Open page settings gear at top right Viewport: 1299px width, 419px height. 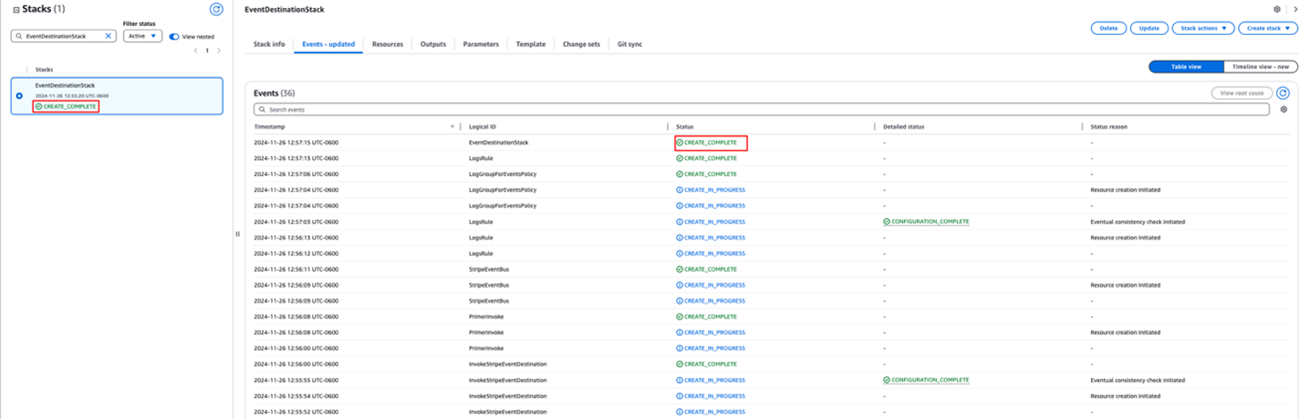(1277, 9)
